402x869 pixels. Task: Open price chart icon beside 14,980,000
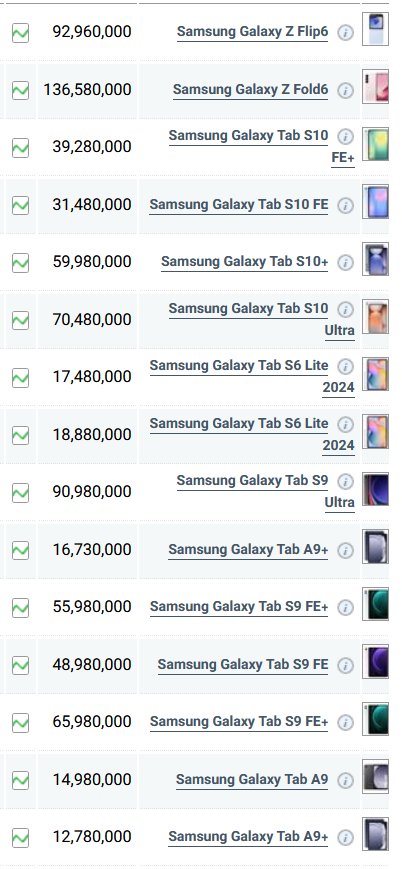[x=21, y=780]
